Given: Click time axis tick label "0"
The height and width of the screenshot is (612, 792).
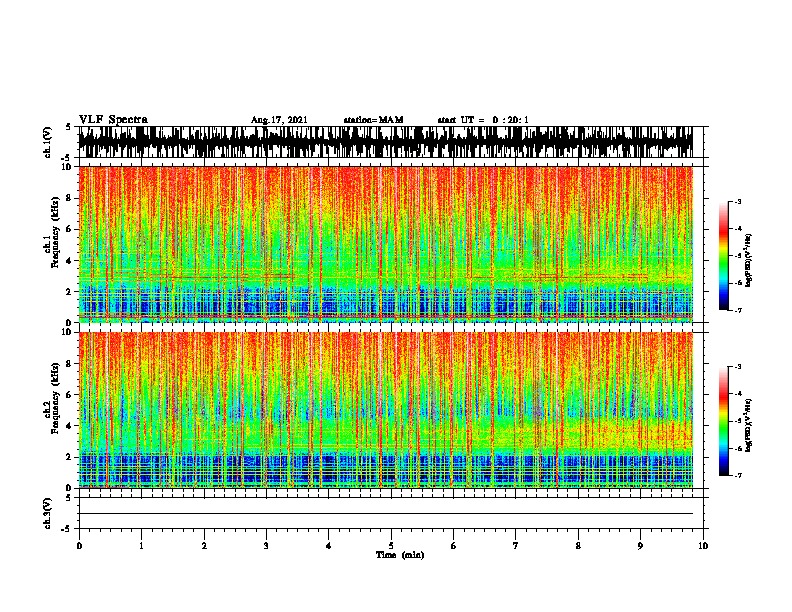Looking at the screenshot, I should coord(79,546).
